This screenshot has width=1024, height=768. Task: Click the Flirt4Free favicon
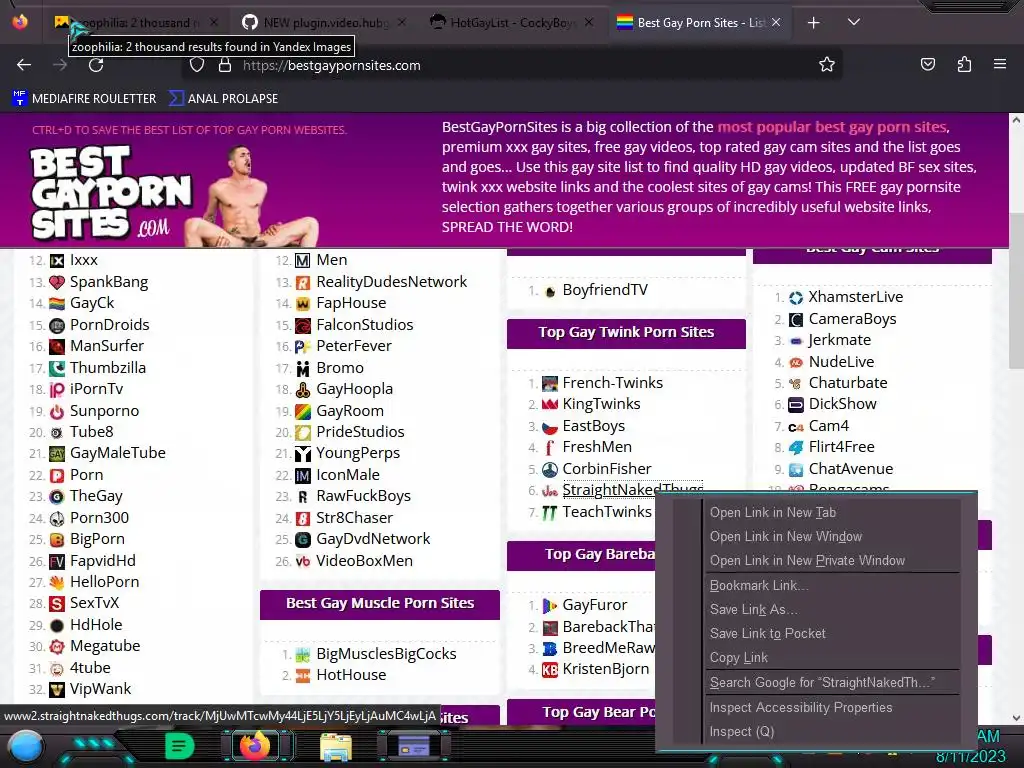click(x=795, y=448)
